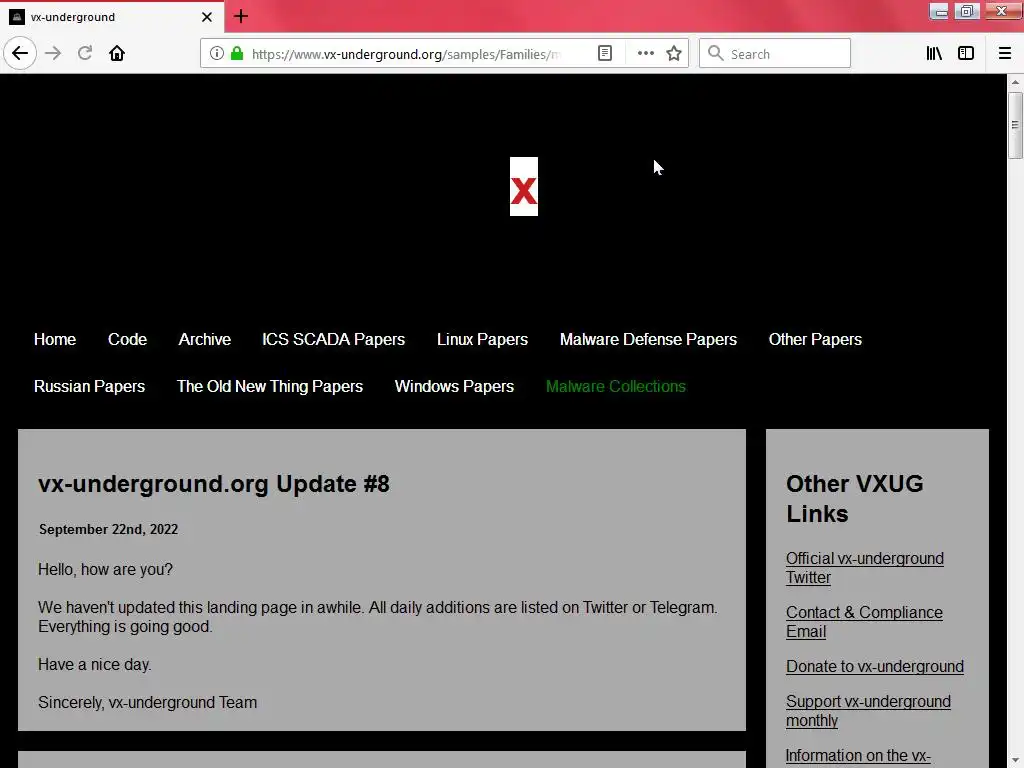The image size is (1024, 768).
Task: Open Russian Papers section
Action: pyautogui.click(x=89, y=387)
